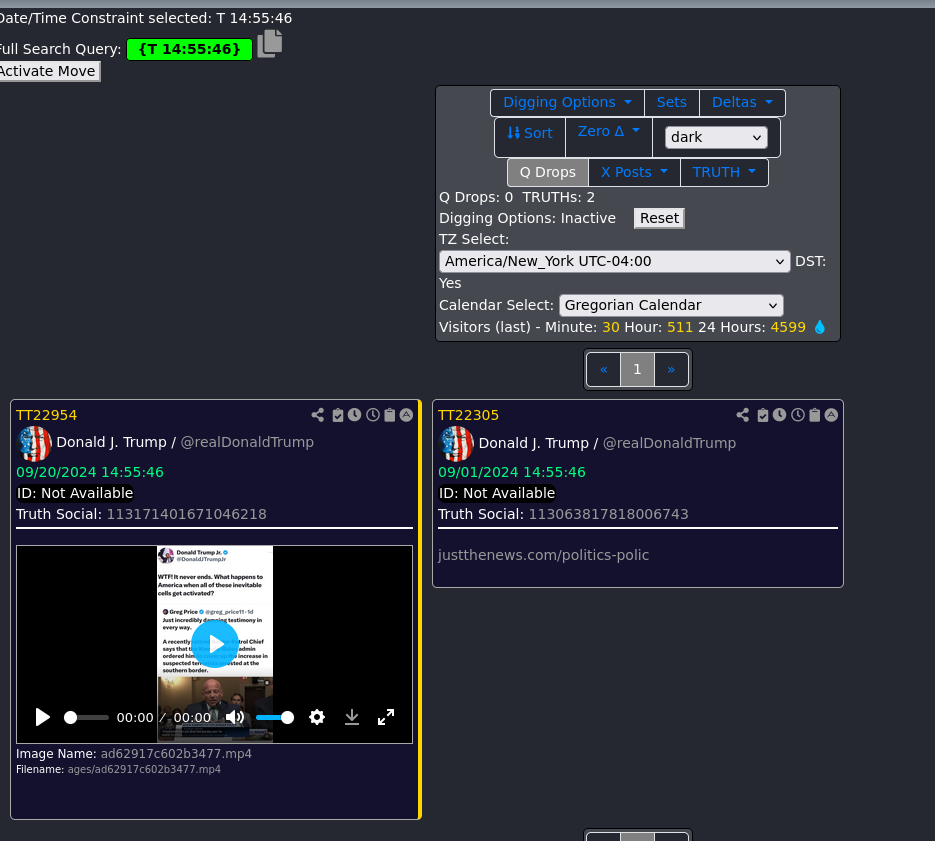Click the clipboard-check icon on post TT22305
Screen dimensions: 935x841
click(x=763, y=415)
